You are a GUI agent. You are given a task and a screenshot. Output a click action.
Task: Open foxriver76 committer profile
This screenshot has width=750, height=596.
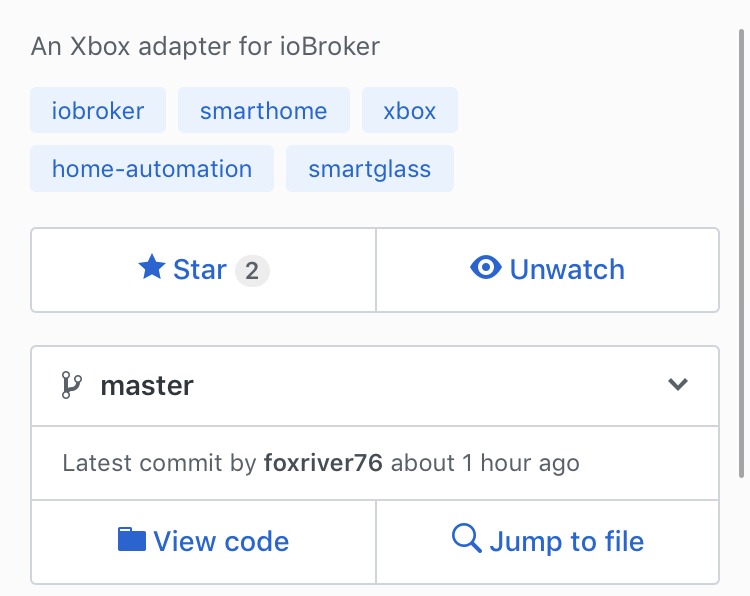(x=323, y=463)
